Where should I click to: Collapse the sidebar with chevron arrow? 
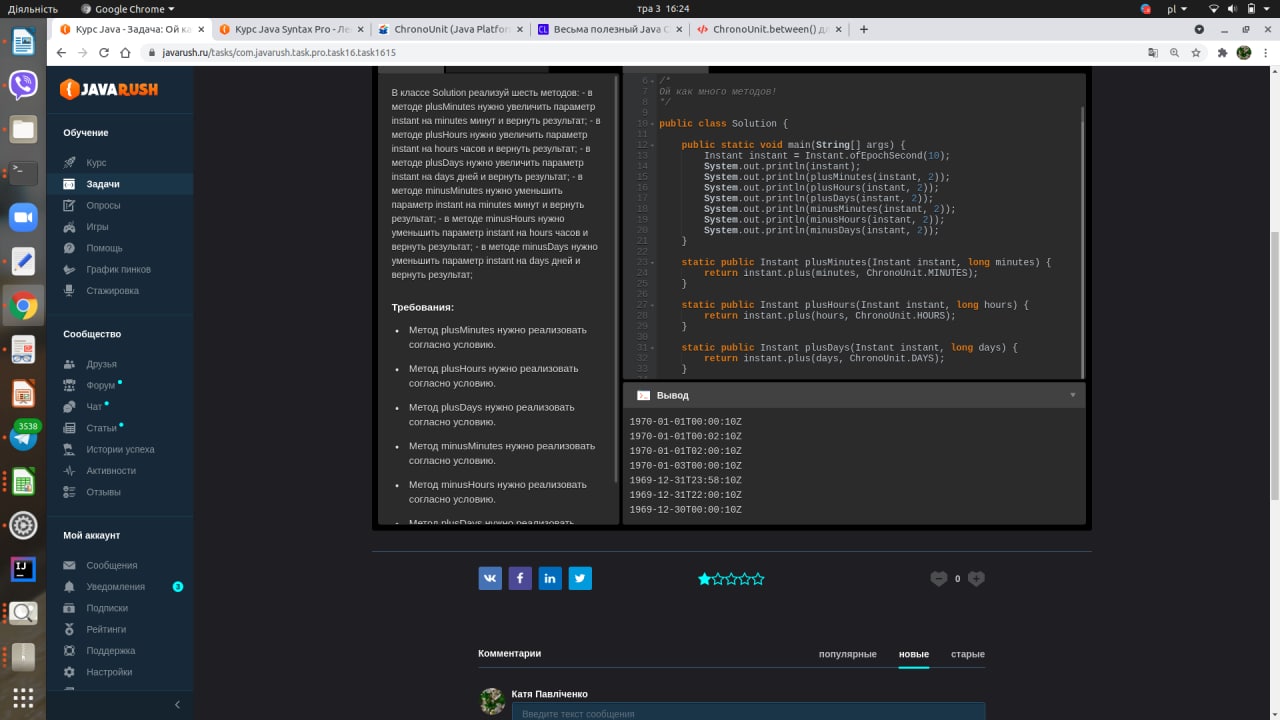click(177, 704)
